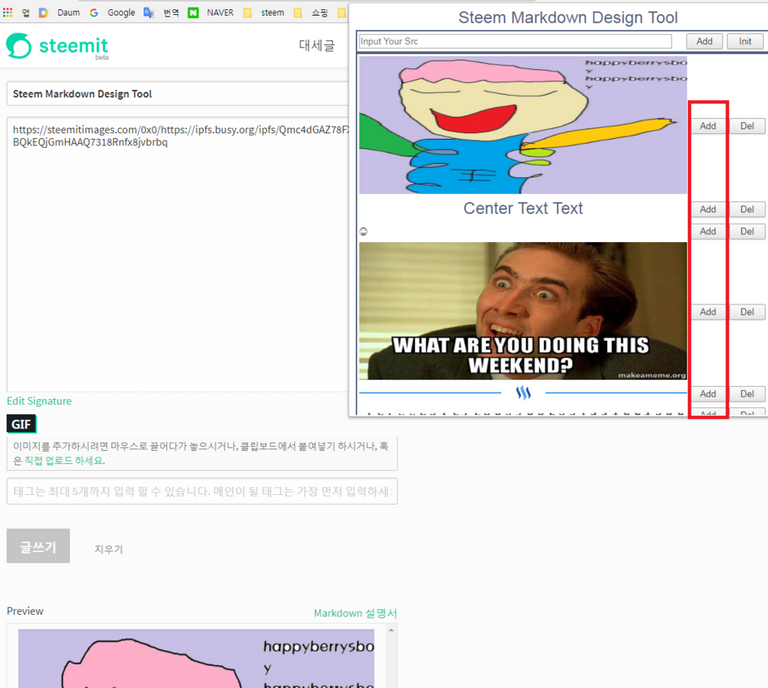
Task: Click the preview pane scroll up arrow
Action: pyautogui.click(x=391, y=630)
